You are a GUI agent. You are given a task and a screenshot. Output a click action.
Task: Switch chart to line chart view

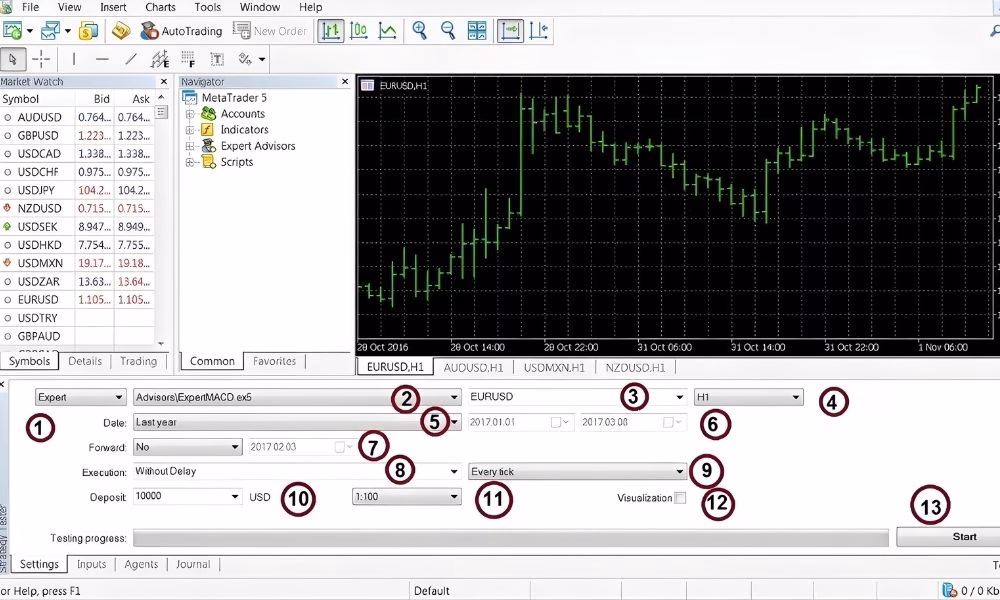coord(386,31)
